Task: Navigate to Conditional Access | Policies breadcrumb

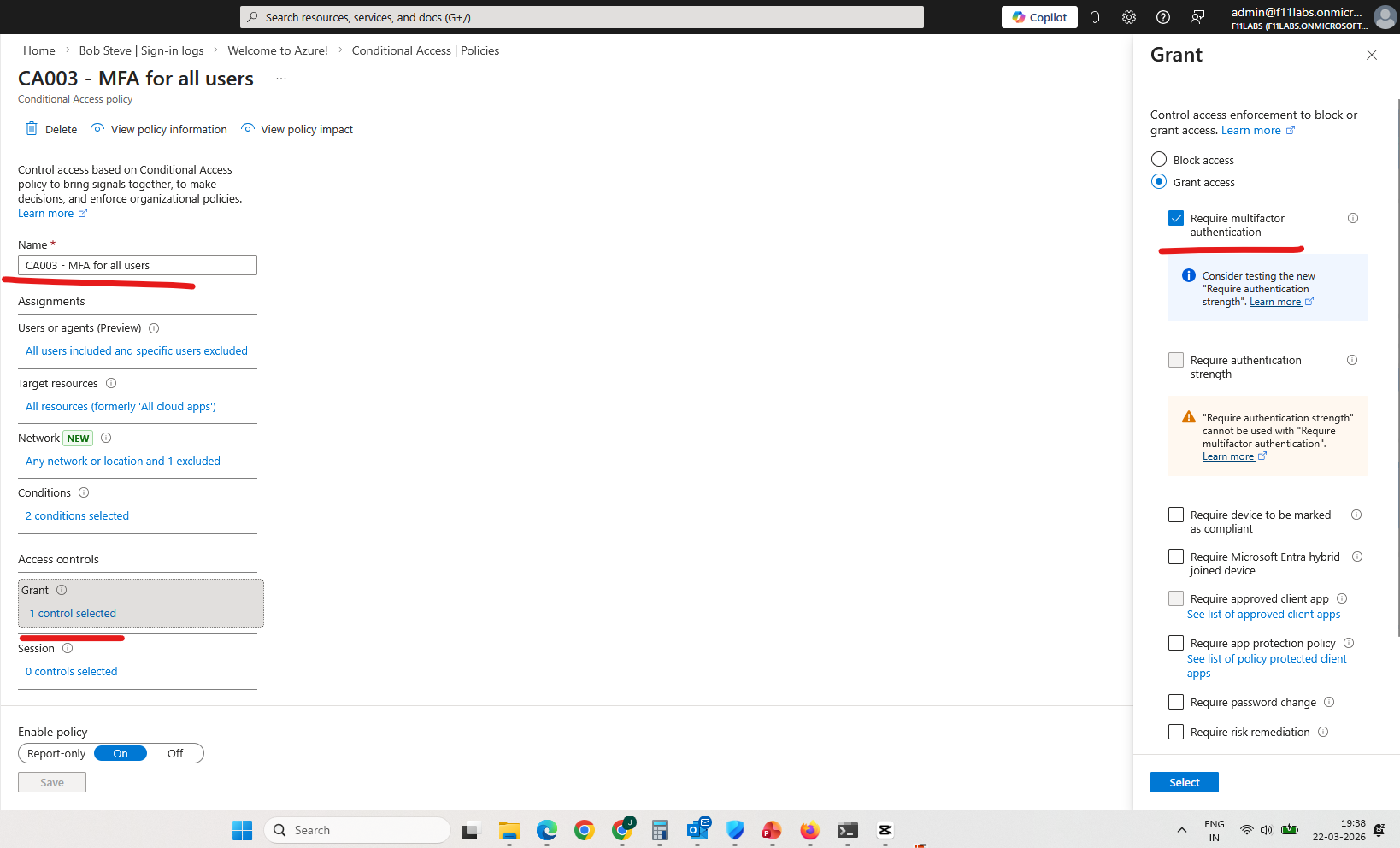Action: 425,50
